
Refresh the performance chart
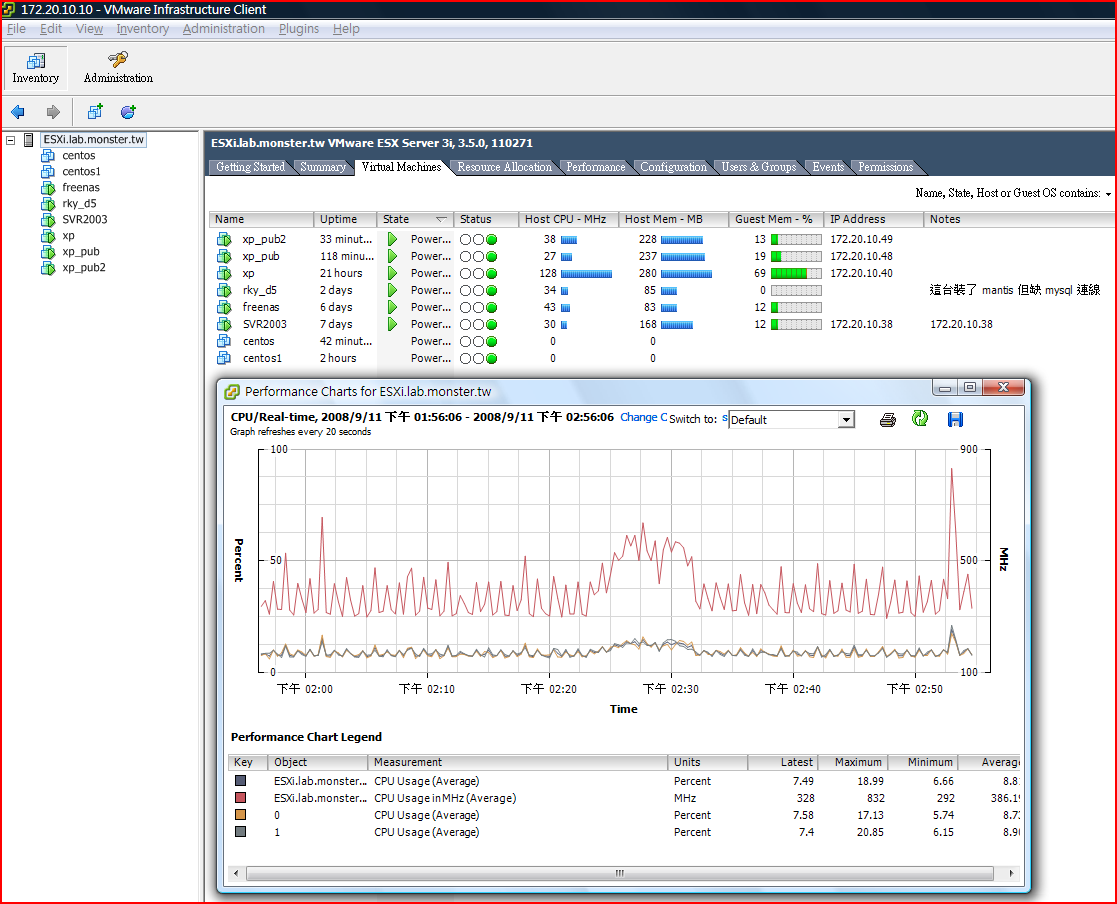[920, 419]
